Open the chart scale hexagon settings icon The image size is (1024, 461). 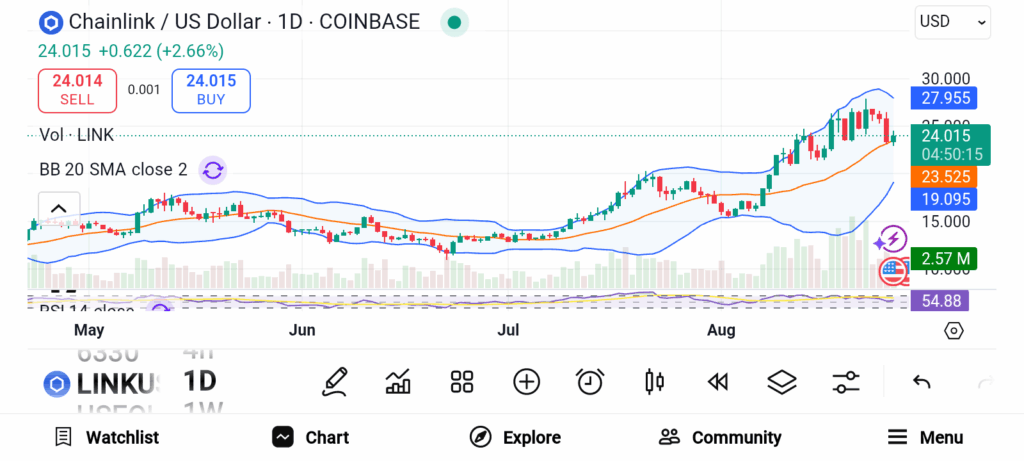click(953, 330)
